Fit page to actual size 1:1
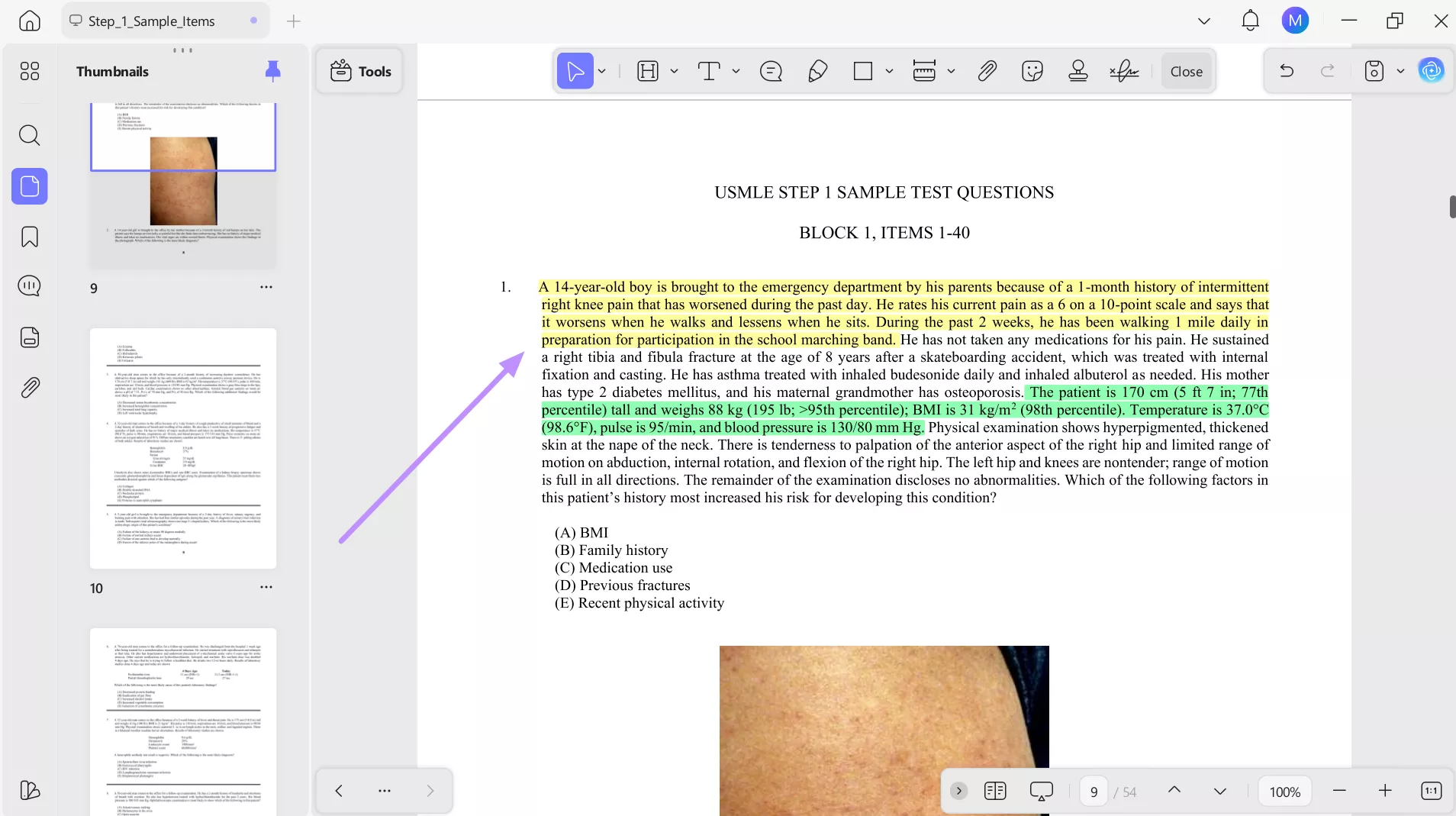Viewport: 1456px width, 816px height. point(1431,791)
